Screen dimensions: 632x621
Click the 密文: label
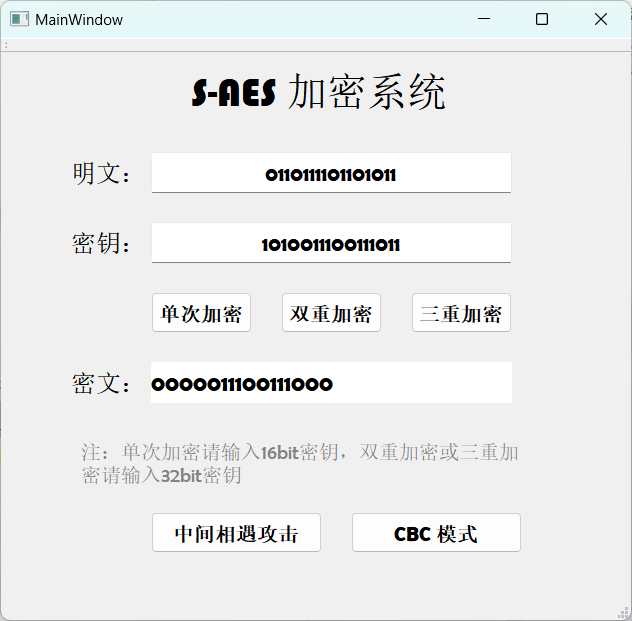(101, 383)
